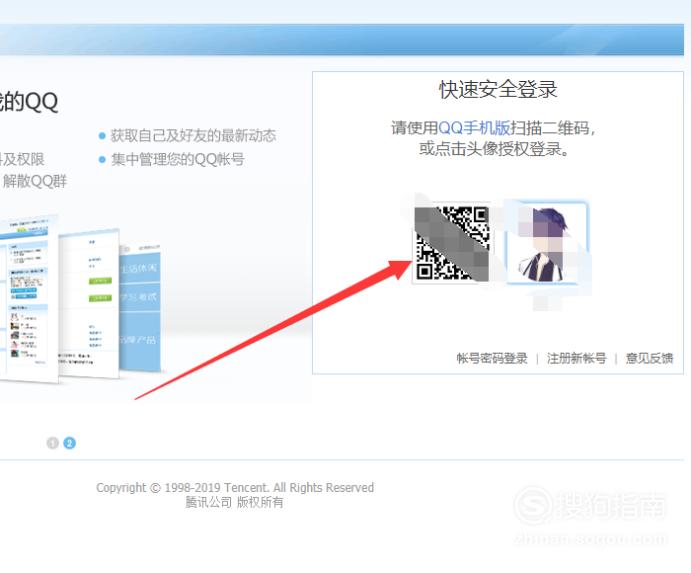Click the 获取自己及好友的最新动态 text

[193, 135]
